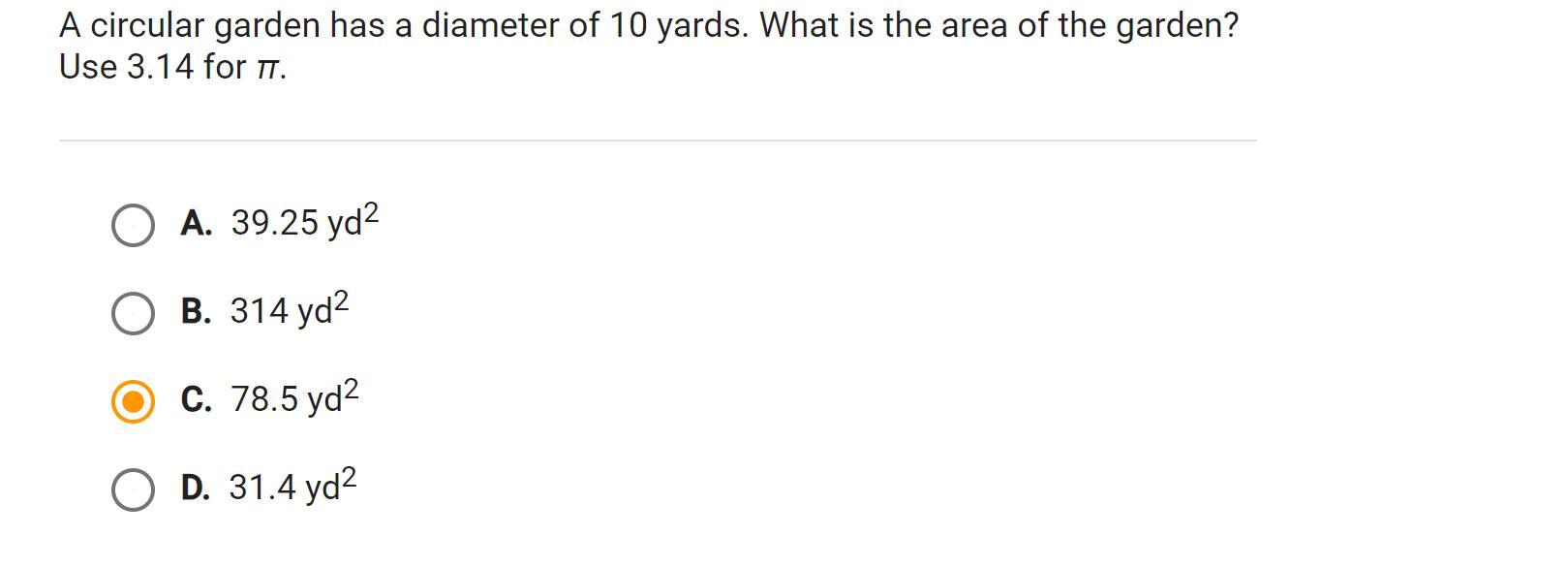Screen dimensions: 1568x568
Task: Click the 'Use 3.14 for π' instruction
Action: coord(173,68)
